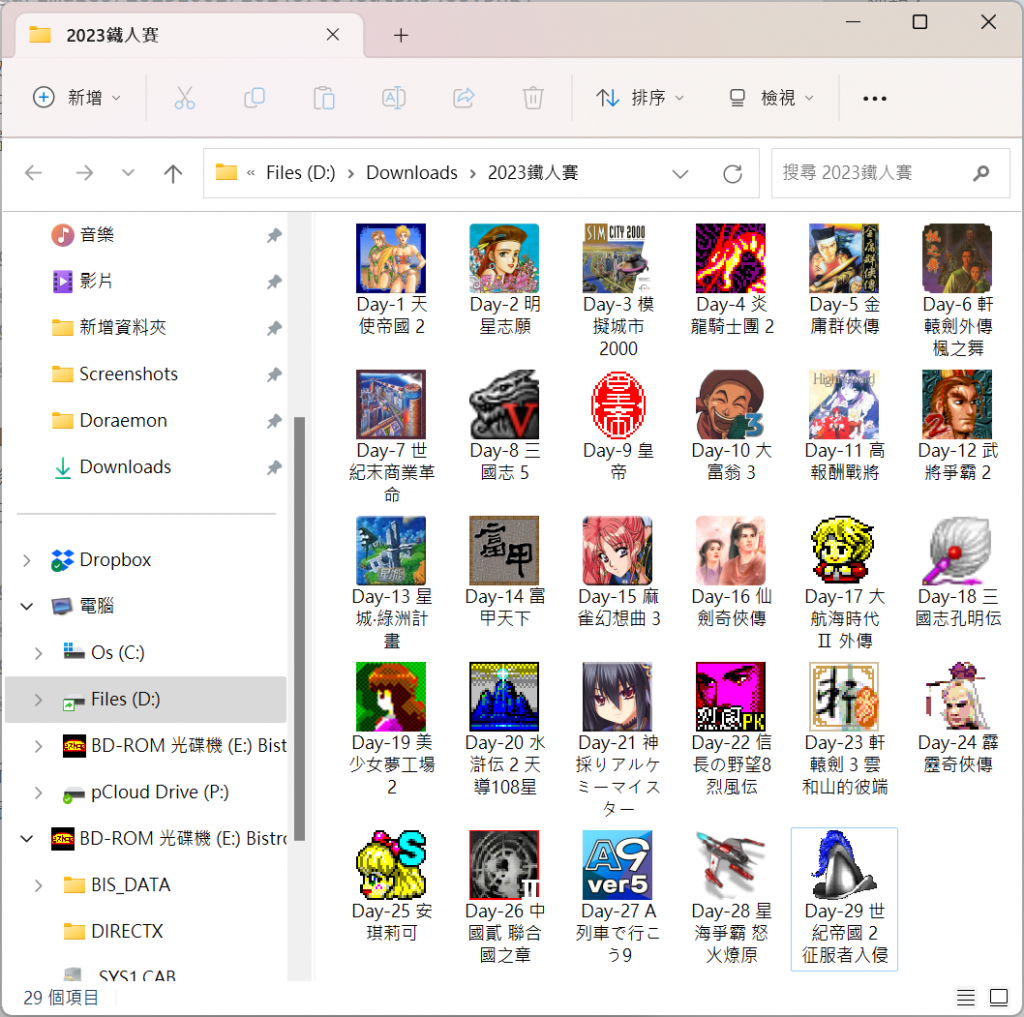Click the Delete trash can icon
The image size is (1024, 1017).
click(x=533, y=99)
